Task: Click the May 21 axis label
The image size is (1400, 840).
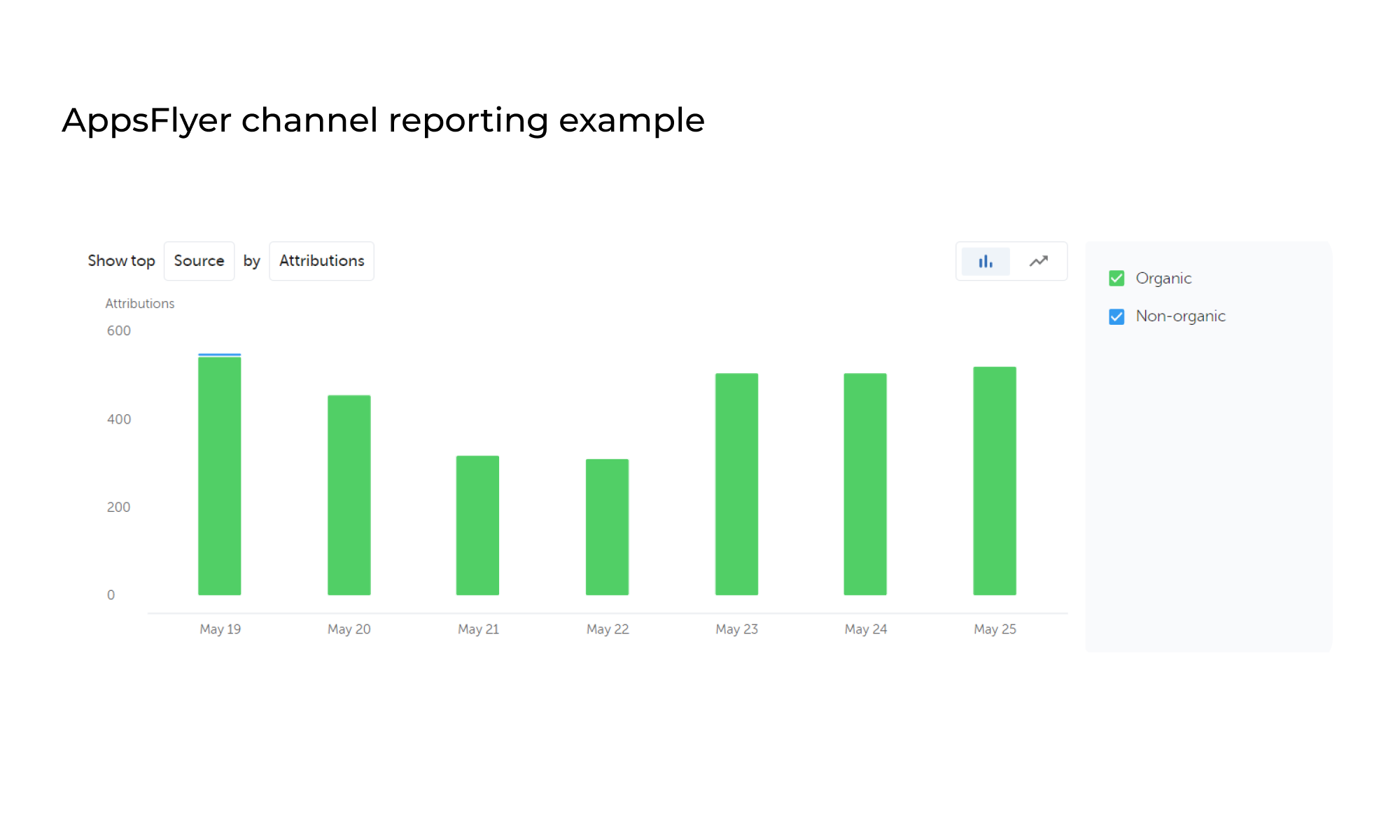Action: [479, 629]
